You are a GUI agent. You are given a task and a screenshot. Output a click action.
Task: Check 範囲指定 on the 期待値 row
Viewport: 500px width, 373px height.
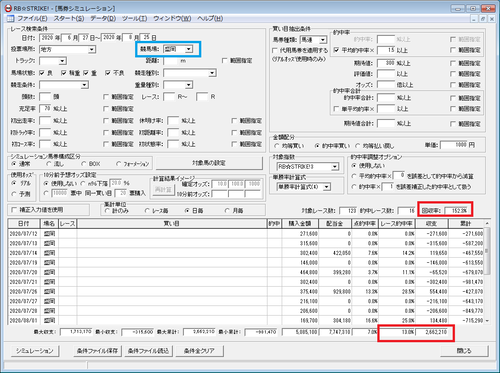point(453,63)
